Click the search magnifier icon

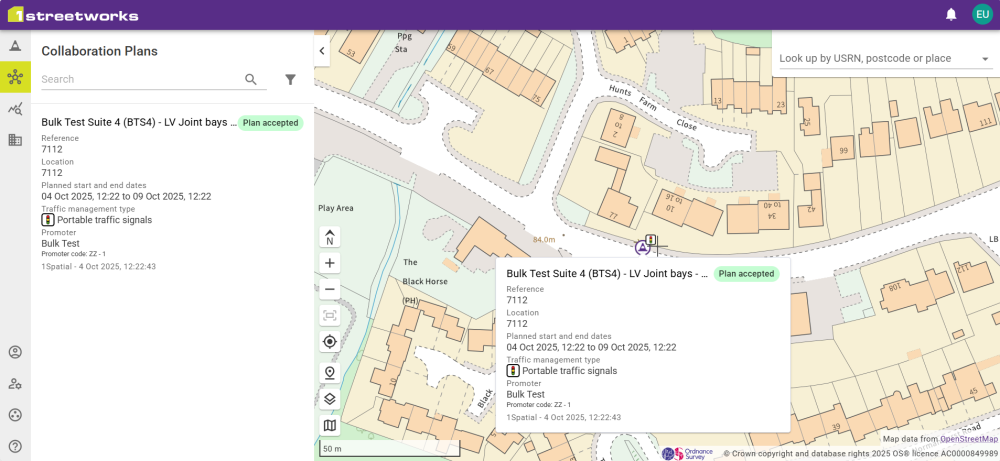tap(251, 79)
